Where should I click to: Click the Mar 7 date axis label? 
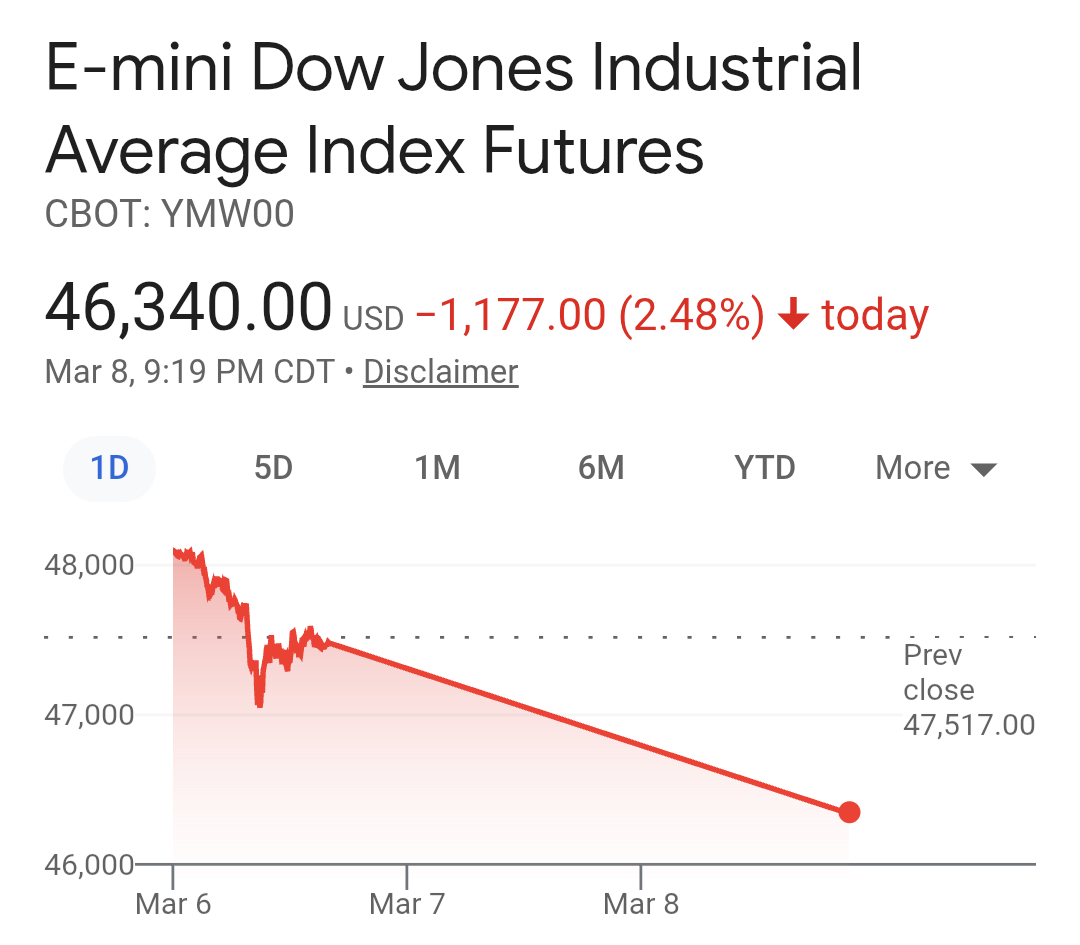pos(407,905)
